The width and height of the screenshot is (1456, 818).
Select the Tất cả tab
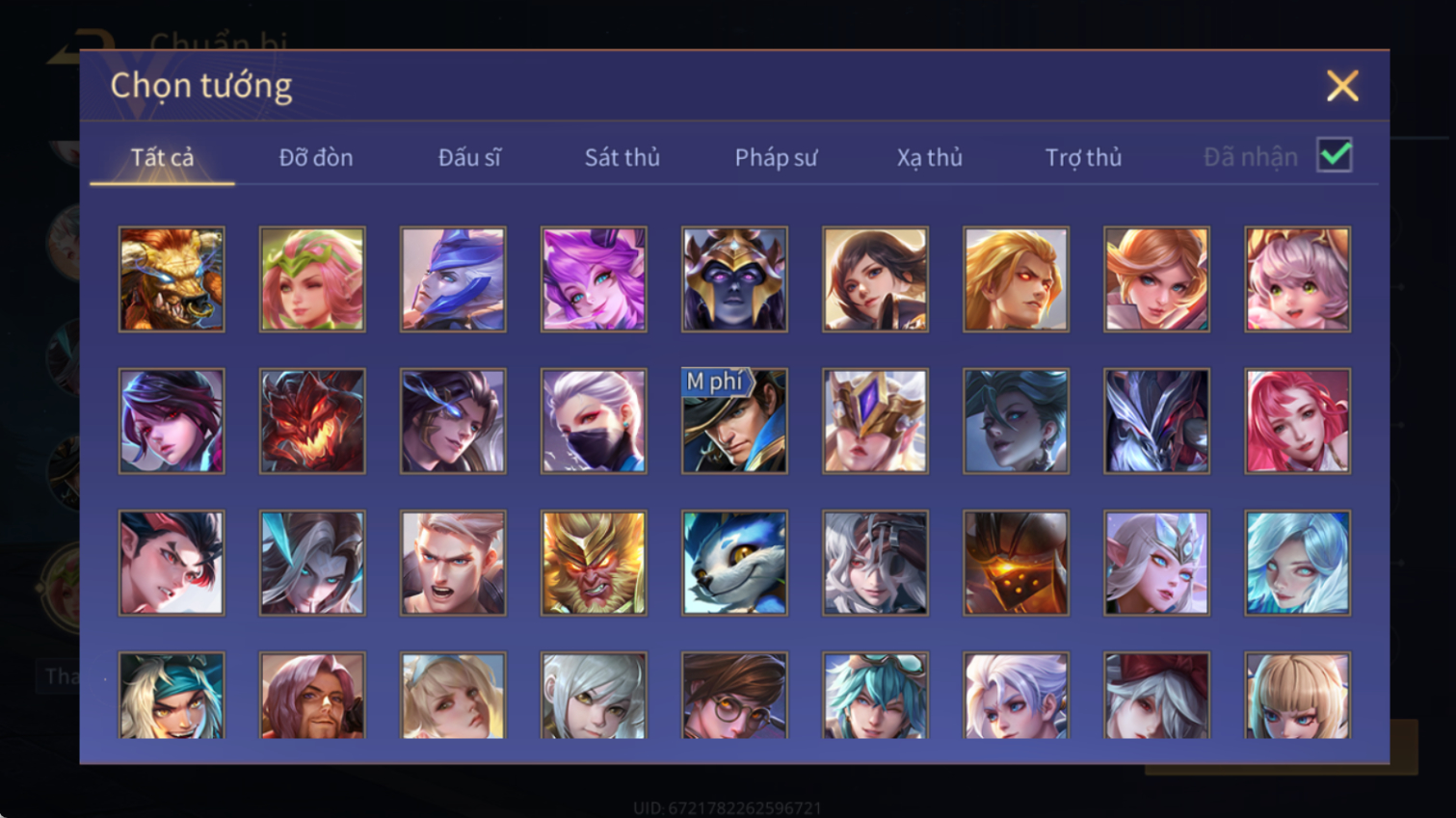tap(162, 157)
